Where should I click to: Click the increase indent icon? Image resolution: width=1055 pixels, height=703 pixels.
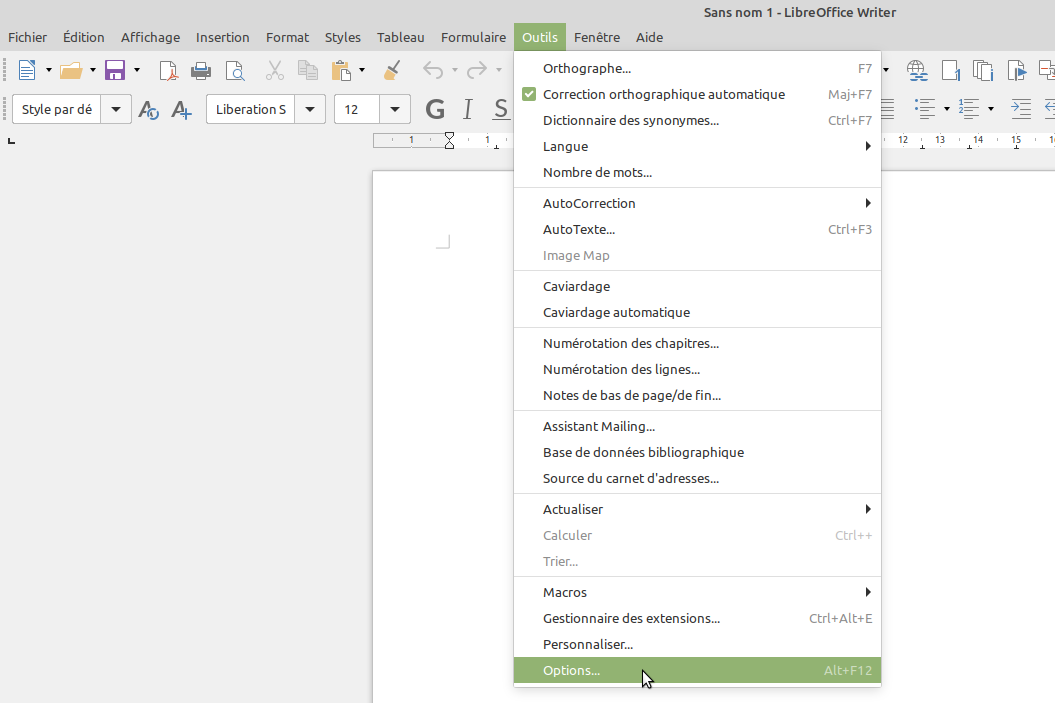click(1020, 108)
